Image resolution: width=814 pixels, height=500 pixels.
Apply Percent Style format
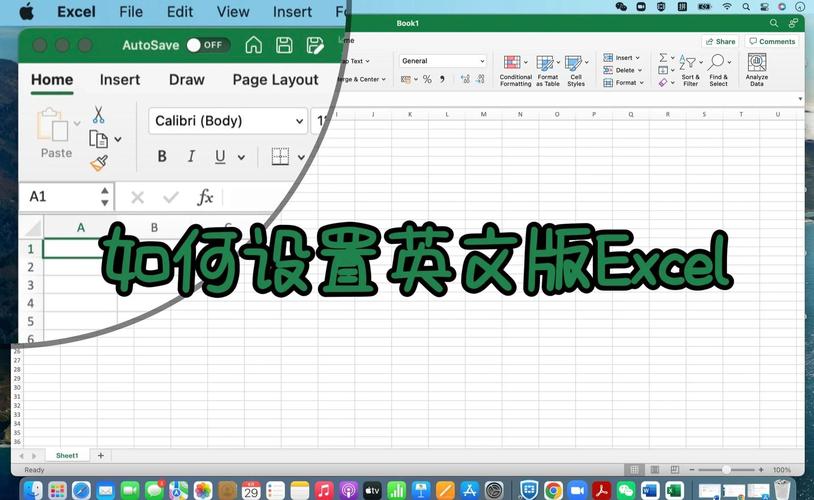427,79
